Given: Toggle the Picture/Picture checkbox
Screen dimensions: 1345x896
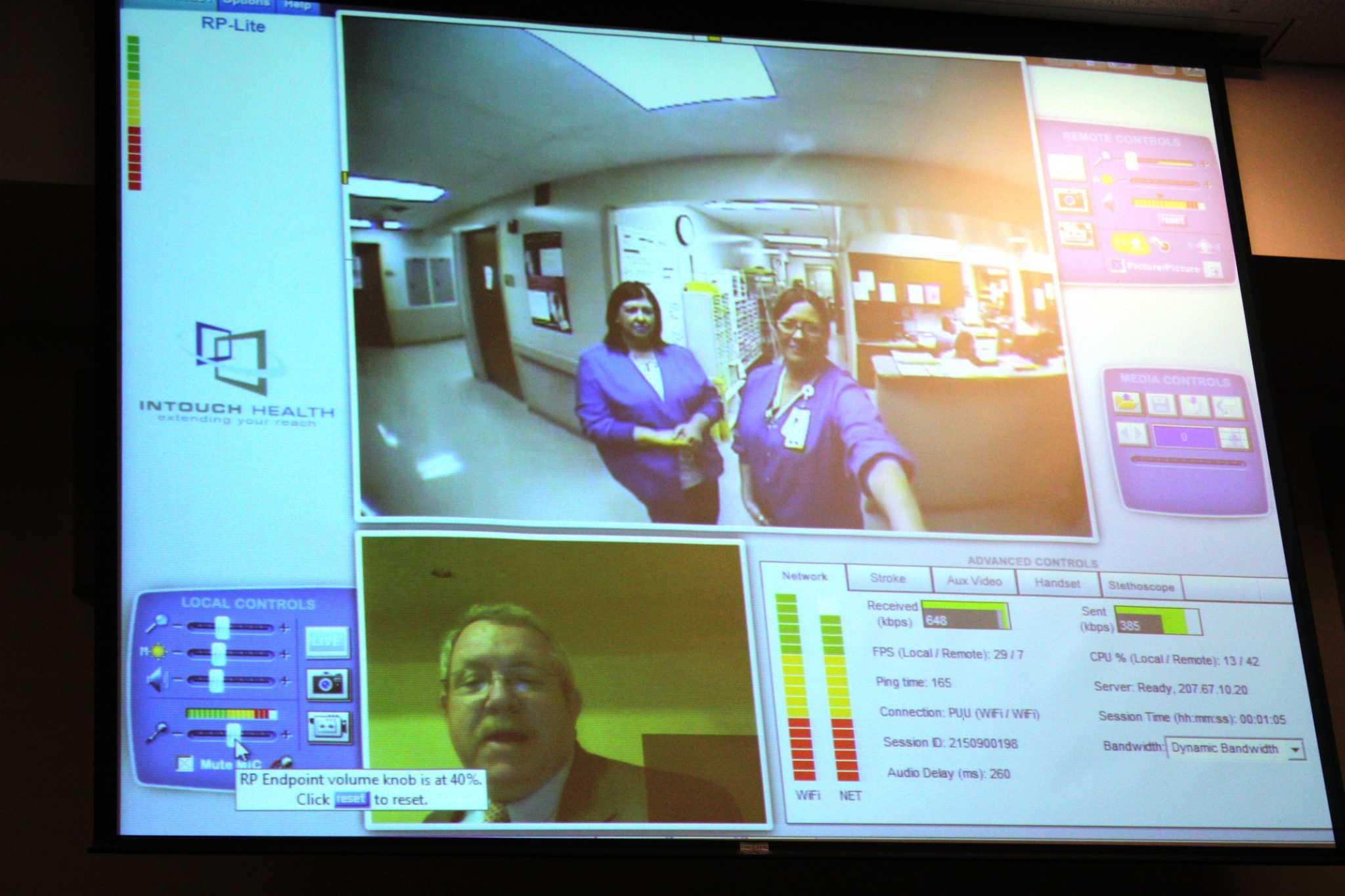Looking at the screenshot, I should (x=1116, y=265).
